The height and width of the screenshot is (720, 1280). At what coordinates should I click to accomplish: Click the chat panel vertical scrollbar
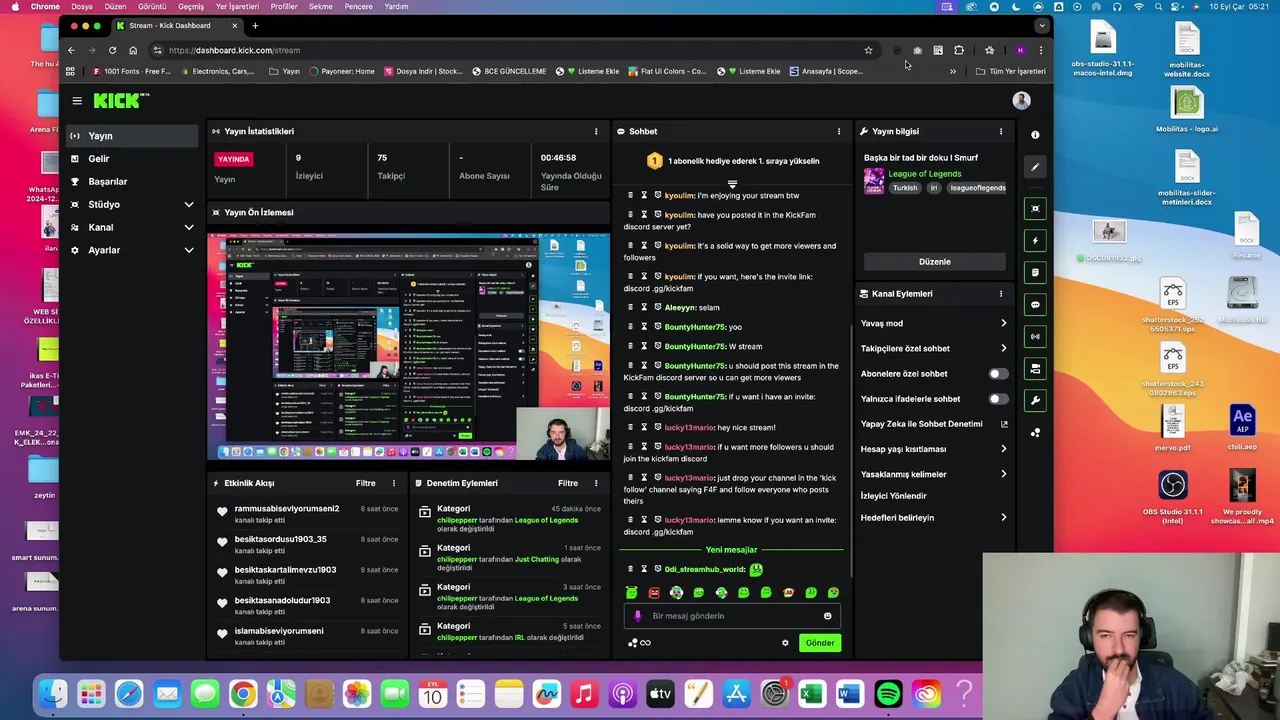pyautogui.click(x=852, y=450)
